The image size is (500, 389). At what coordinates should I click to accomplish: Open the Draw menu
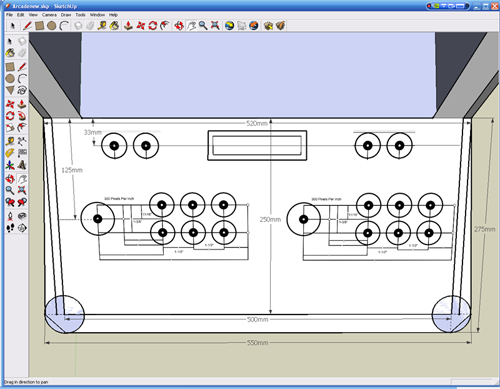click(66, 15)
